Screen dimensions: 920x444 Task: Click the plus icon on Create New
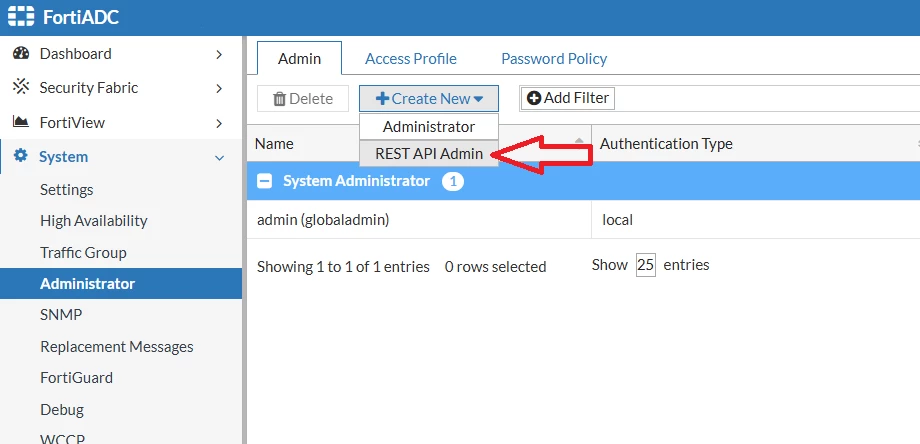[383, 99]
